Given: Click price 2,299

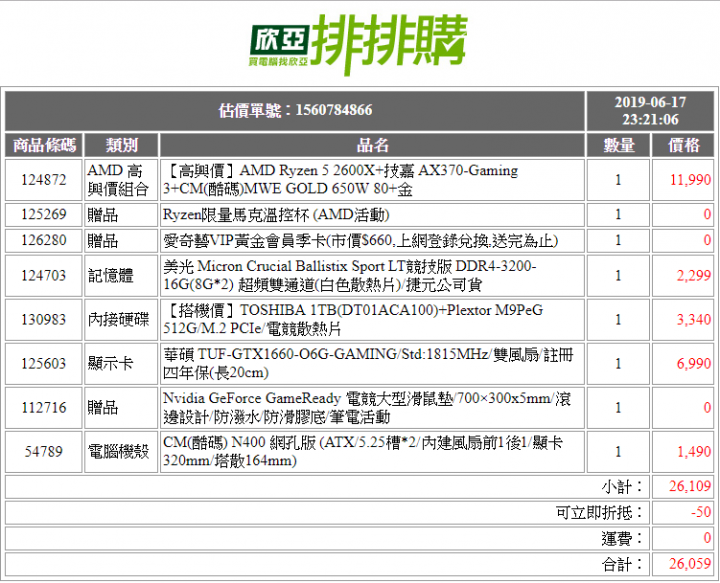Looking at the screenshot, I should 694,275.
